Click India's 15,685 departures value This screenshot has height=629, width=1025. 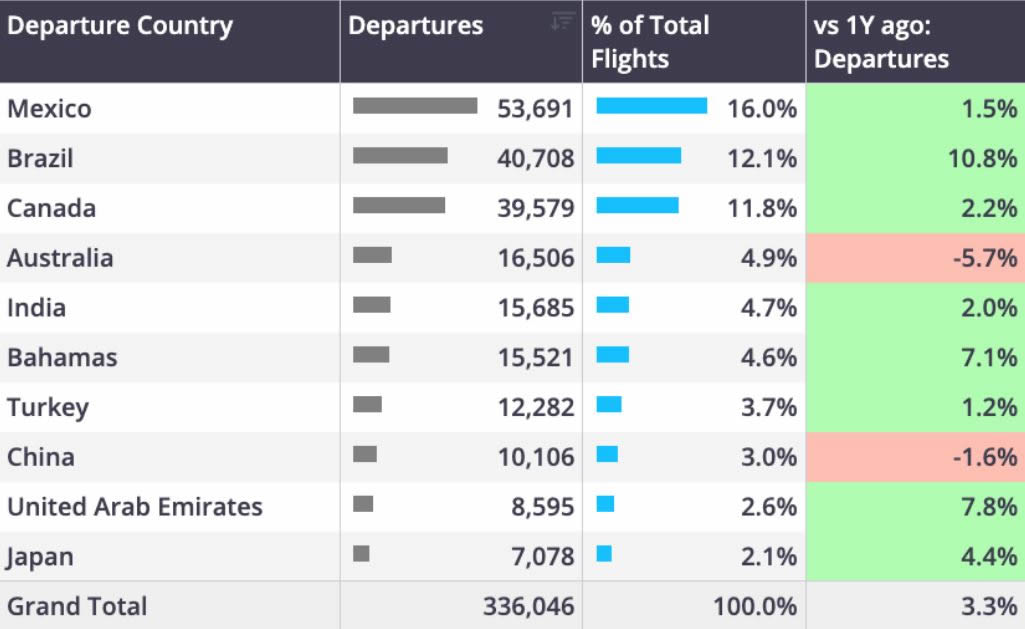536,308
